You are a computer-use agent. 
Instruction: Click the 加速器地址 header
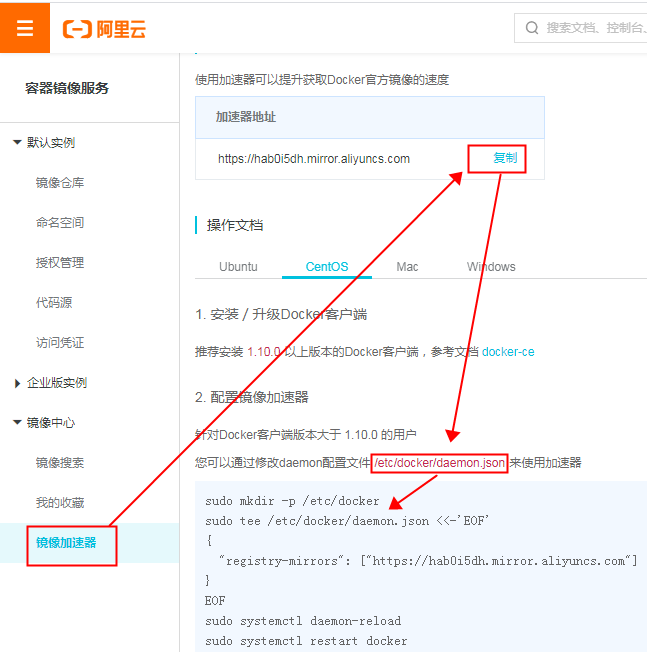(x=246, y=117)
